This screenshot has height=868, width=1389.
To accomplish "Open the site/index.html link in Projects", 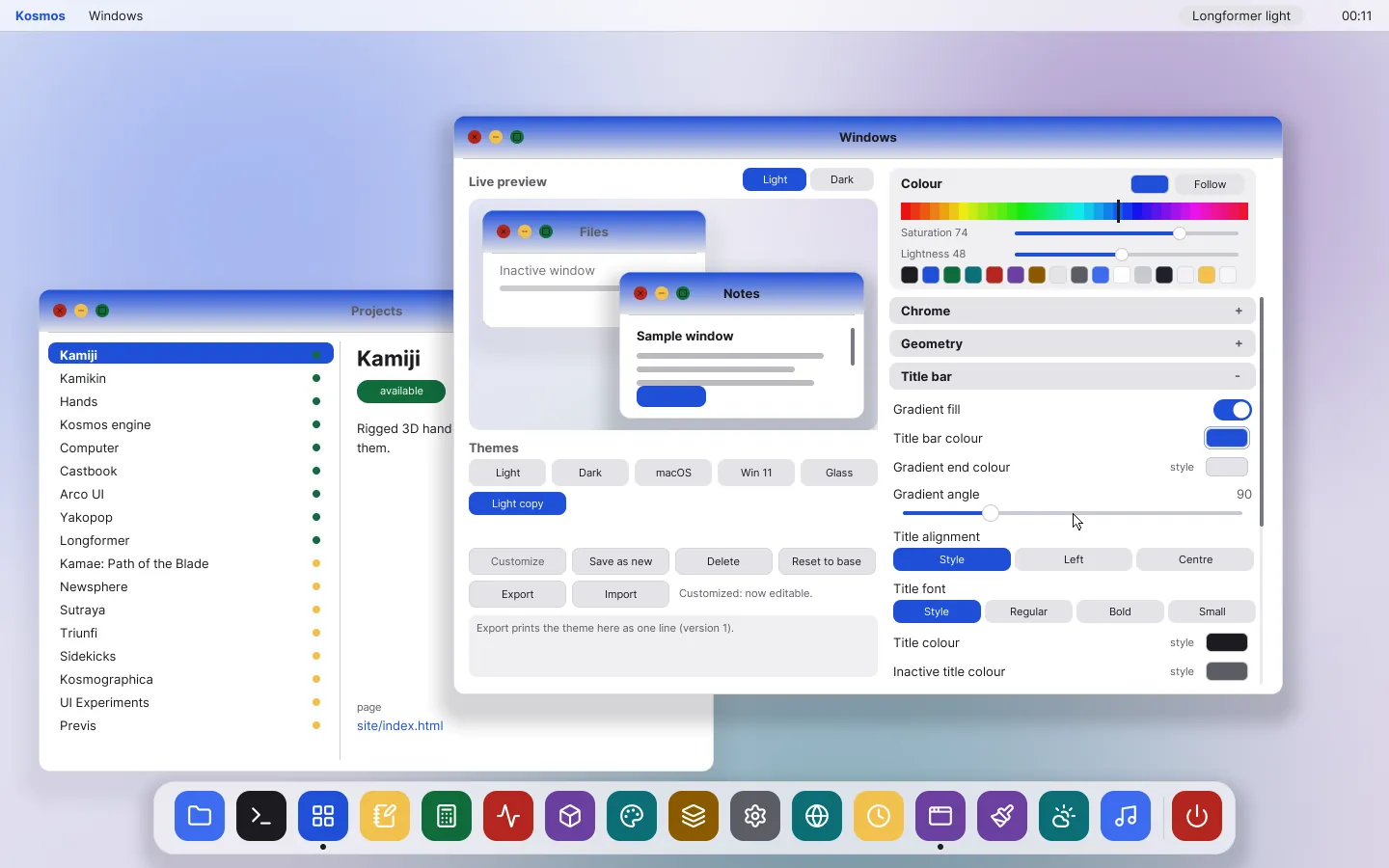I will [400, 725].
